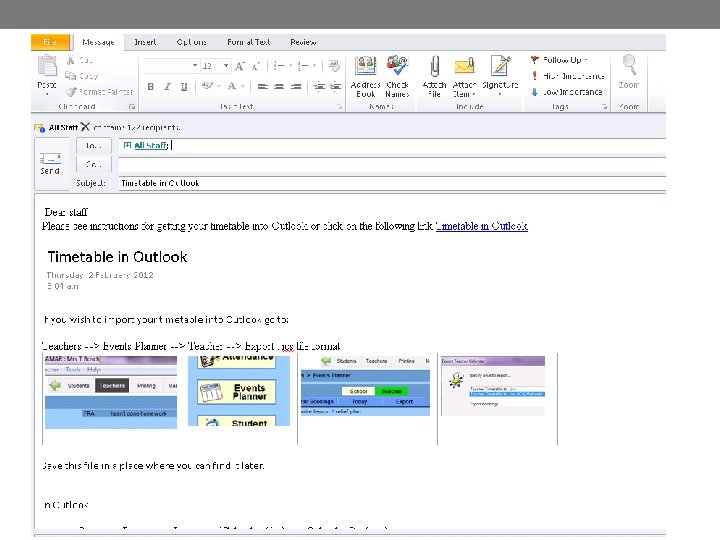Image resolution: width=720 pixels, height=540 pixels.
Task: Click the Shrink Font icon
Action: pos(256,66)
